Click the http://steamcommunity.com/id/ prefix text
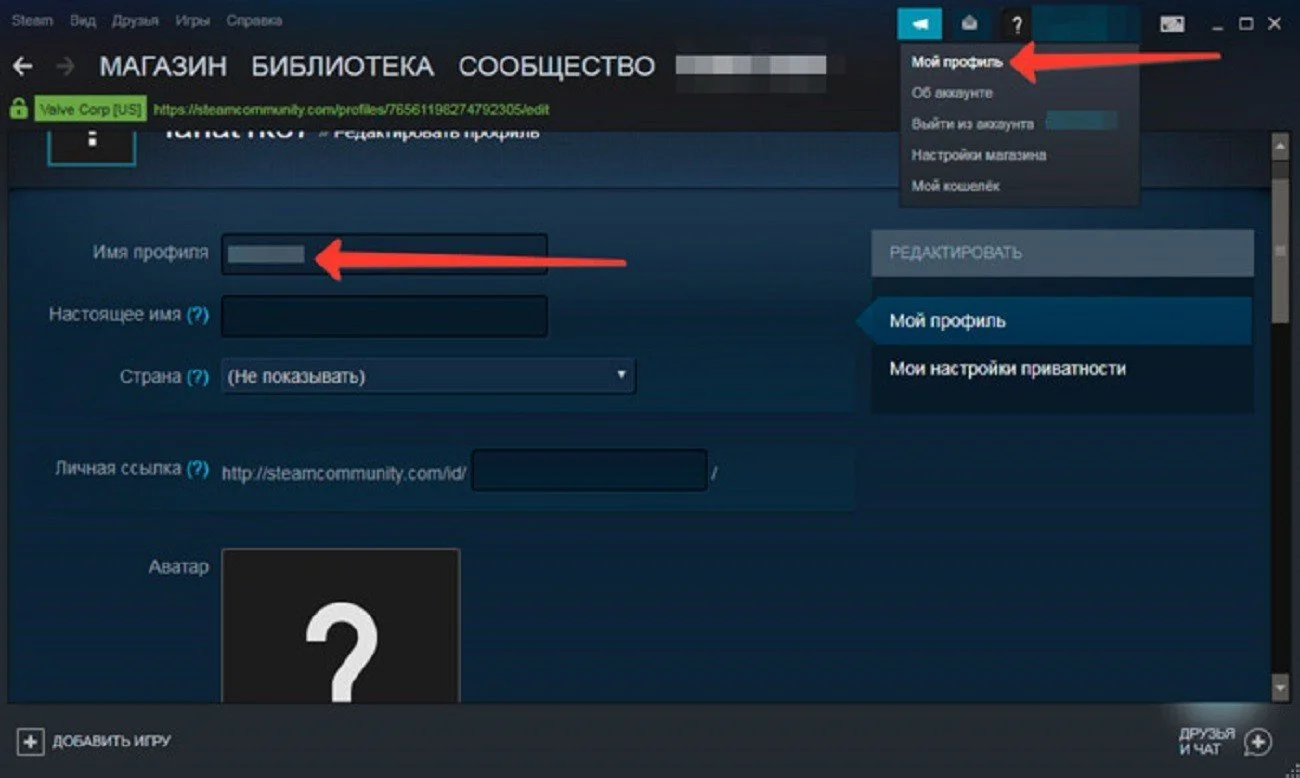Image resolution: width=1300 pixels, height=778 pixels. click(x=345, y=473)
